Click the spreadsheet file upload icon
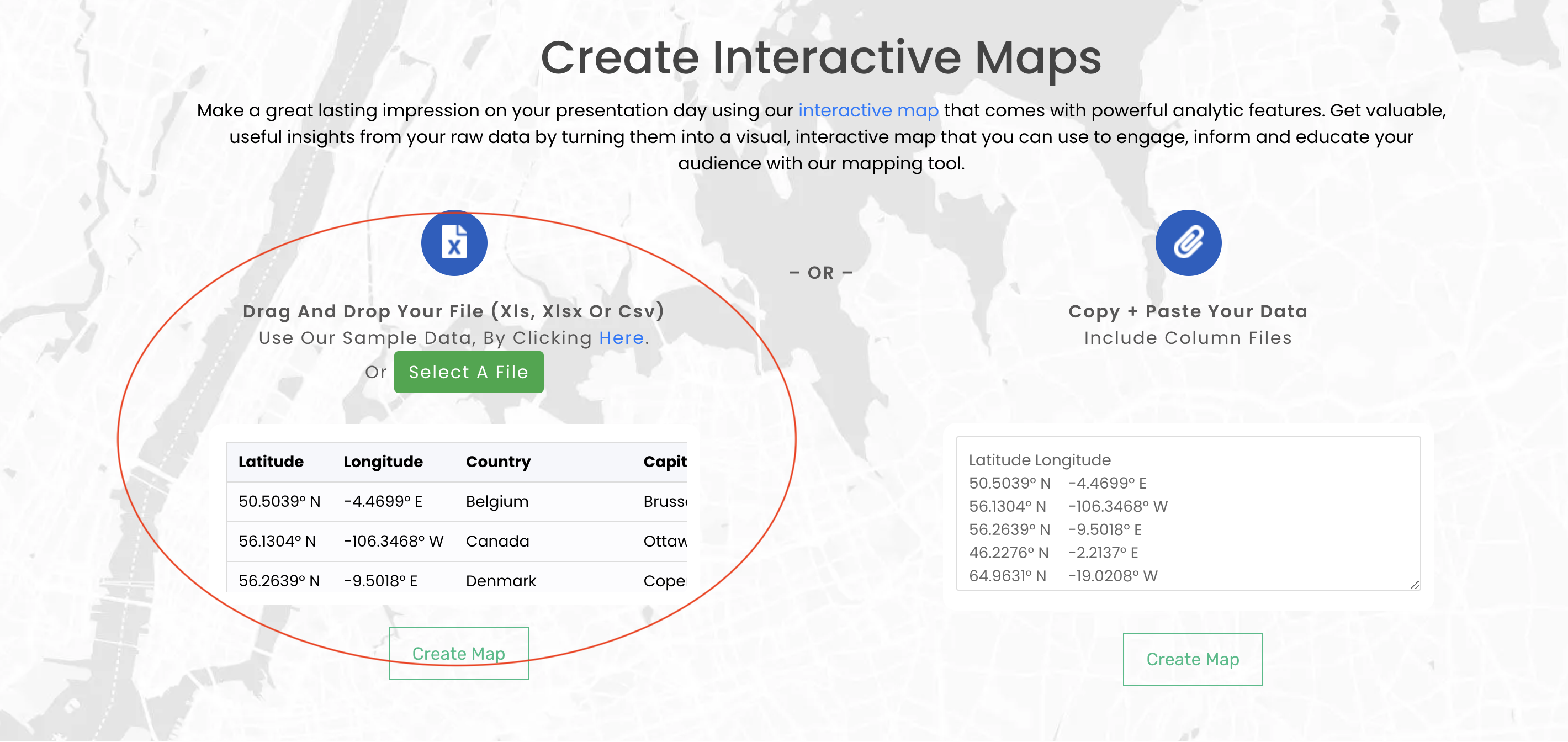Screen dimensions: 1568x742 454,243
